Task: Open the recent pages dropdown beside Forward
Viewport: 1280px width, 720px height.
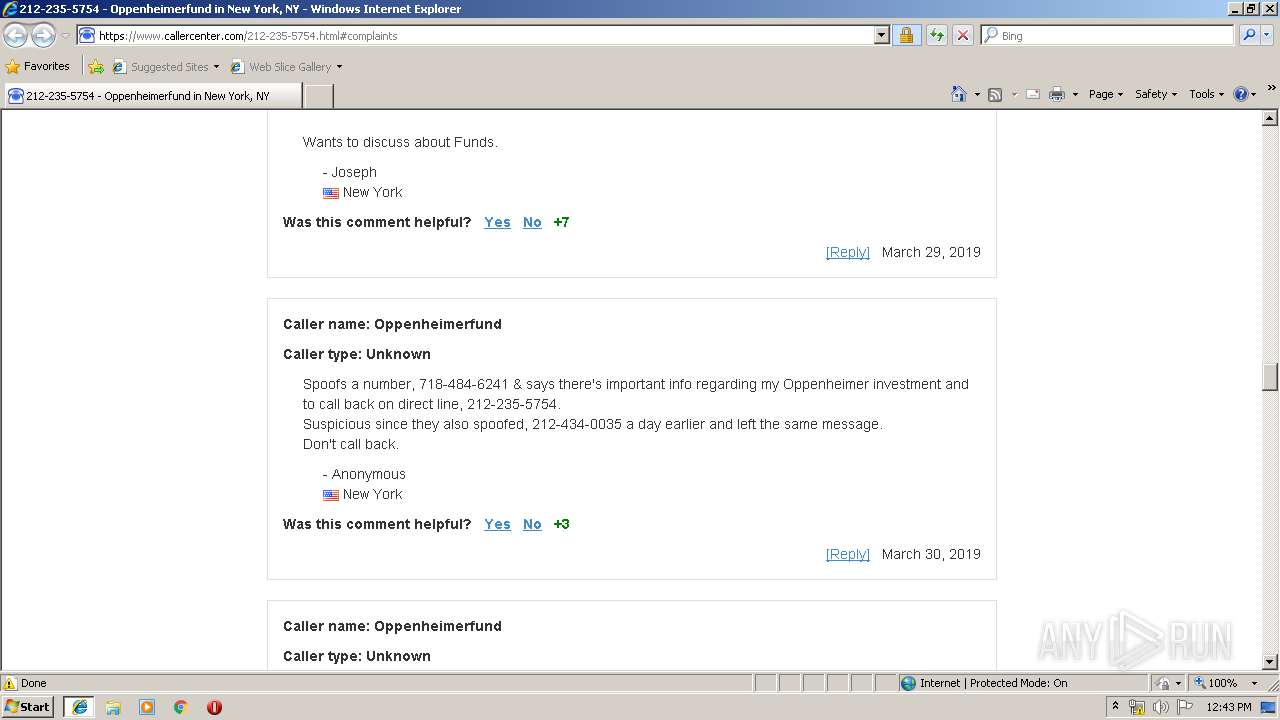Action: coord(65,36)
